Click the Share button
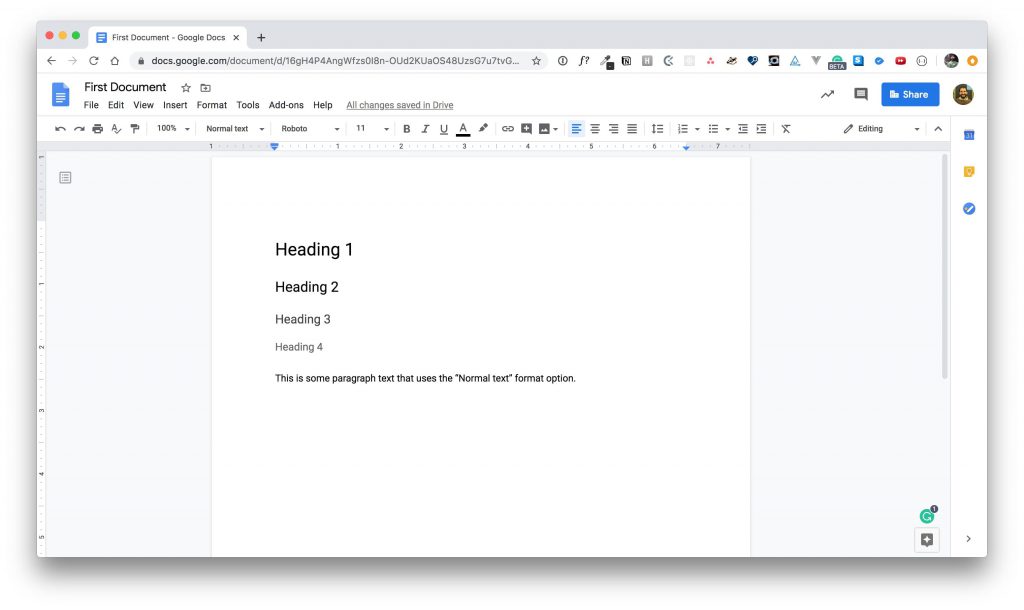This screenshot has width=1024, height=610. coord(909,94)
